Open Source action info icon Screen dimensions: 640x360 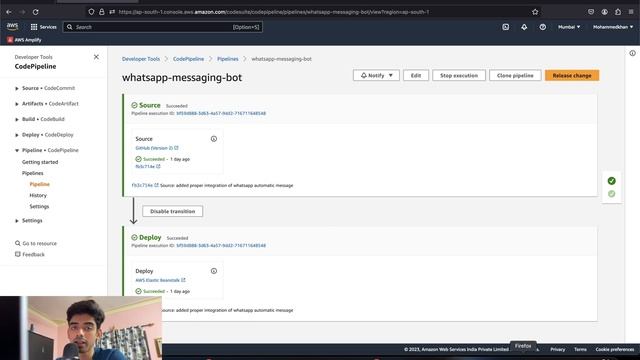214,139
